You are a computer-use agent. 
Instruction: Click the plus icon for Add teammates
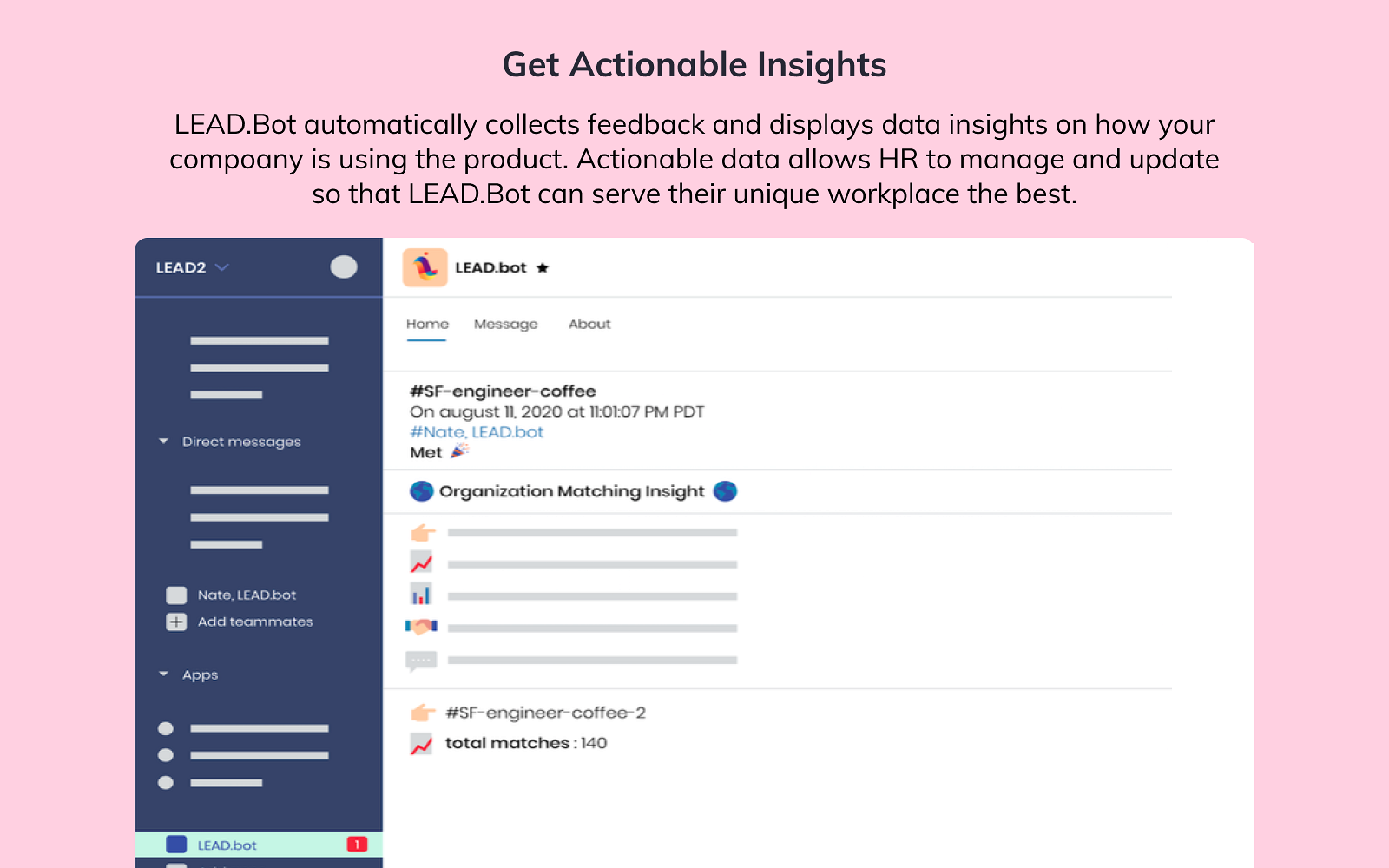176,622
